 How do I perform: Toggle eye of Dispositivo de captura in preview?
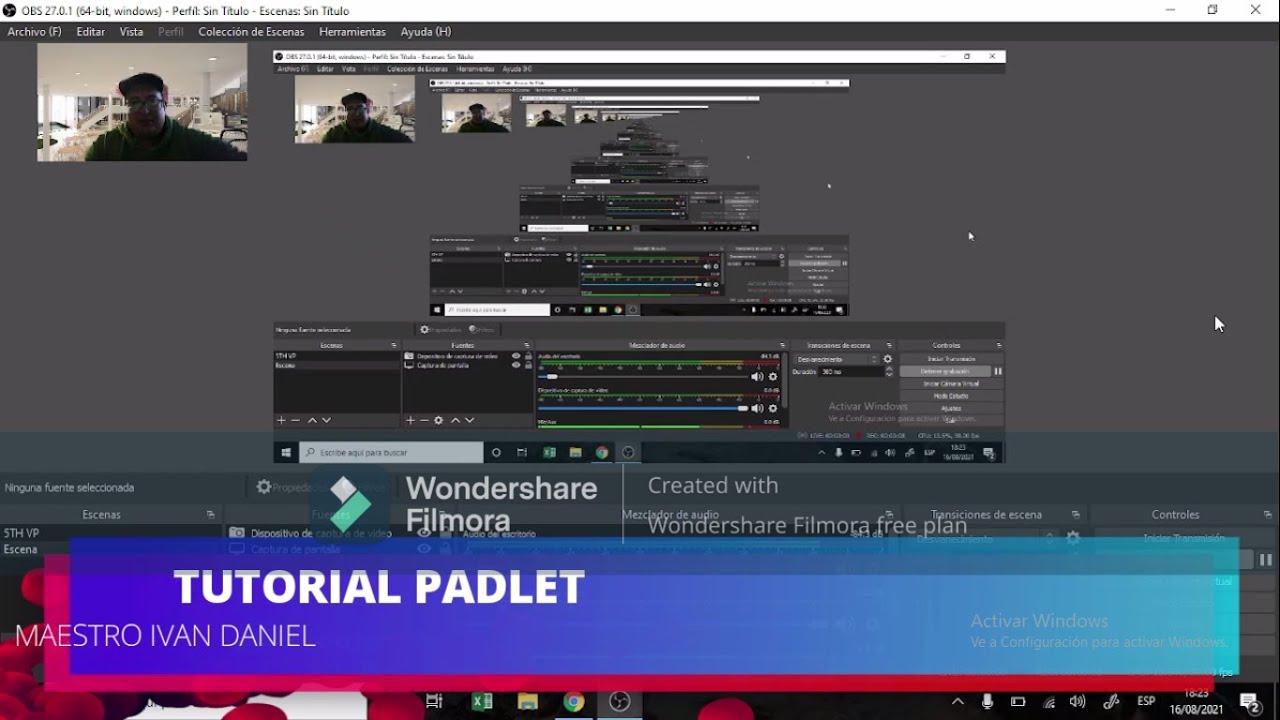point(516,356)
